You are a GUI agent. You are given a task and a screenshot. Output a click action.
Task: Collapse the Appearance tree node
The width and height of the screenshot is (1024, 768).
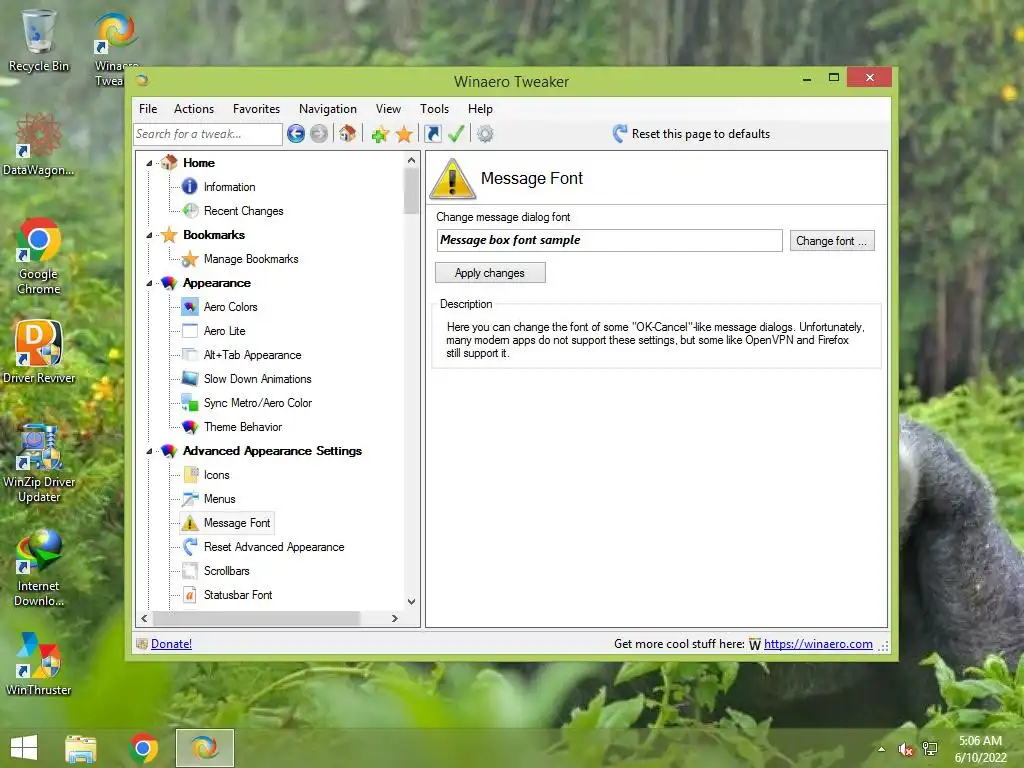150,283
